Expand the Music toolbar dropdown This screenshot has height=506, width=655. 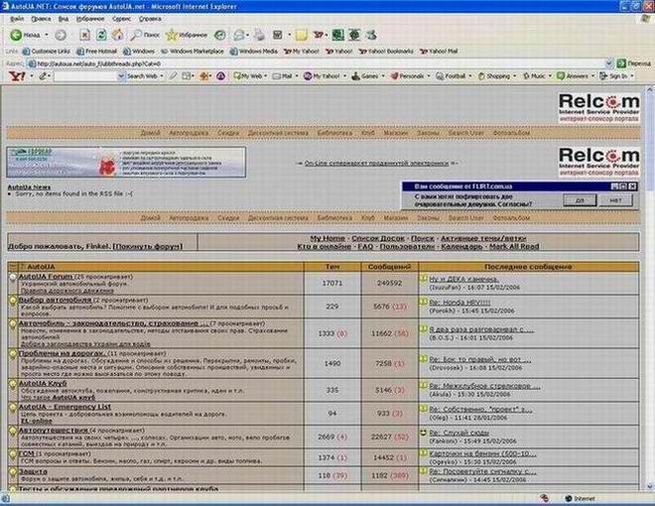tap(536, 75)
